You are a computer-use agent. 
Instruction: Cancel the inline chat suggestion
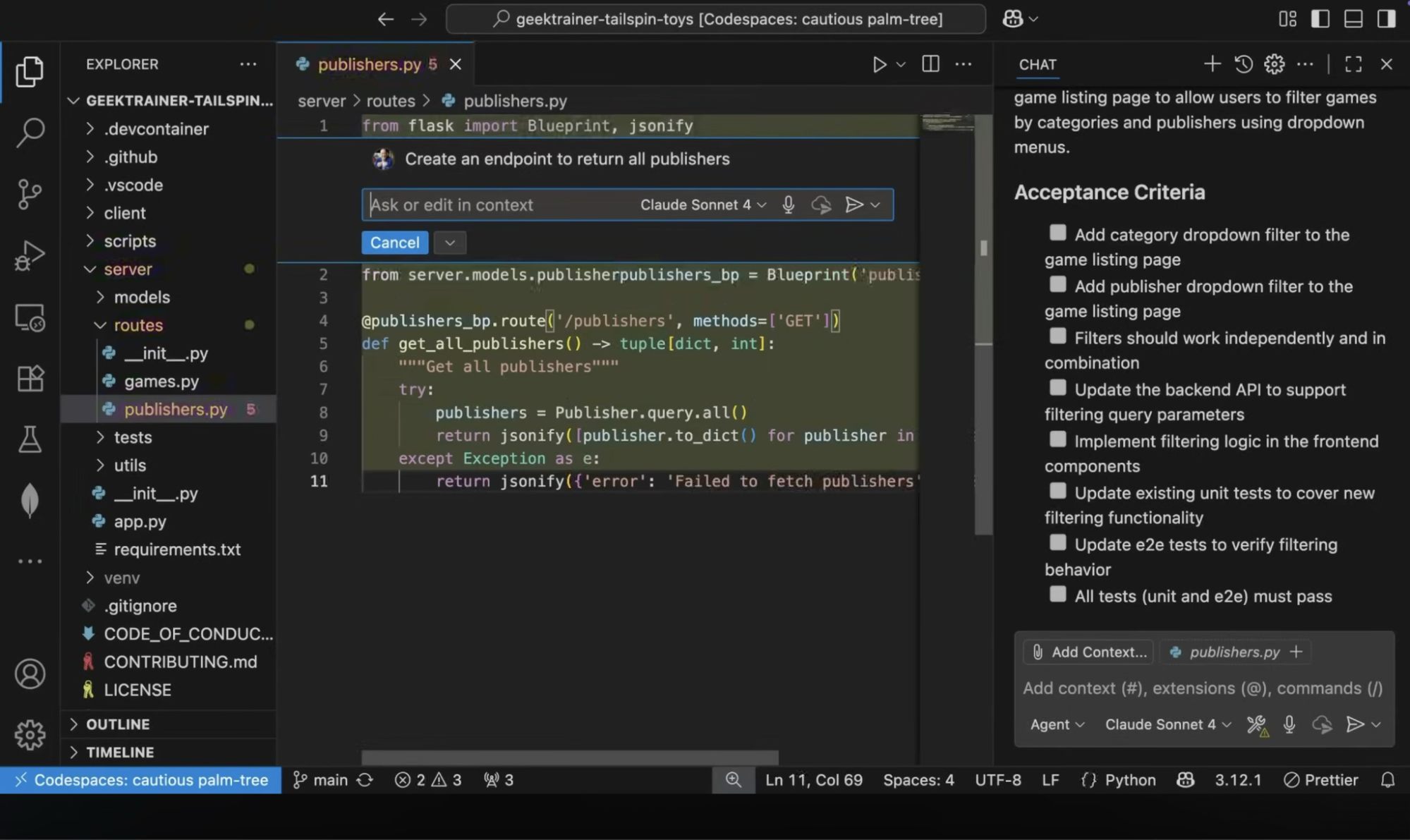(394, 242)
